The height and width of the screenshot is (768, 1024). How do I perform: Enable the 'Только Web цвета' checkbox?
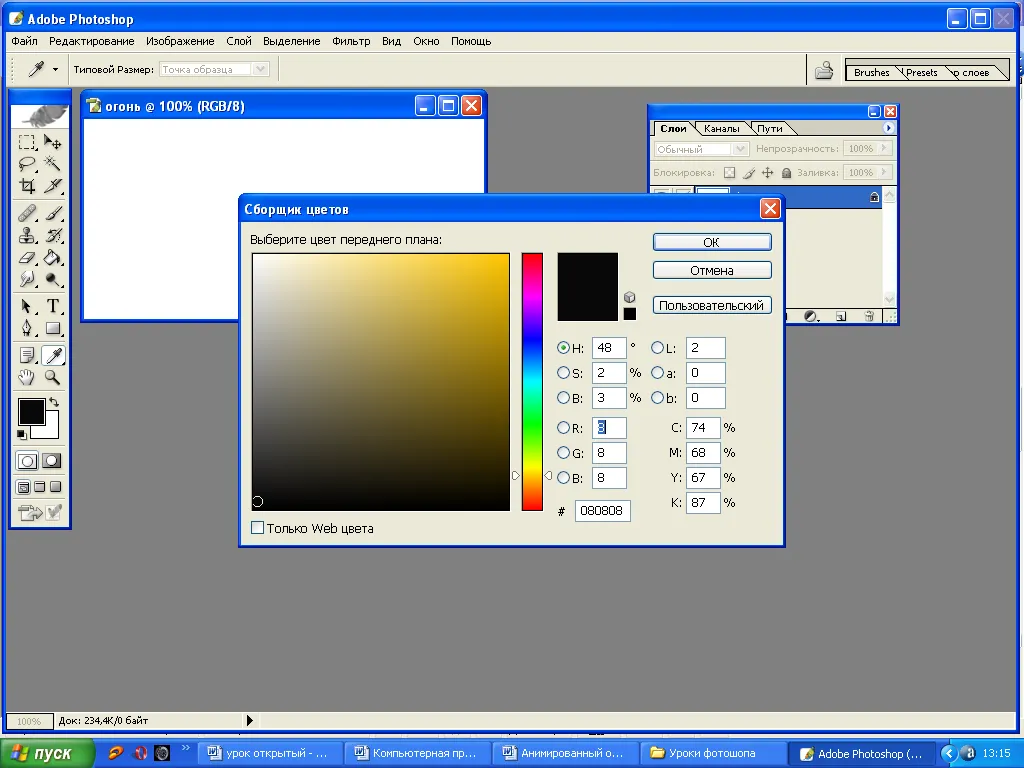(x=258, y=528)
